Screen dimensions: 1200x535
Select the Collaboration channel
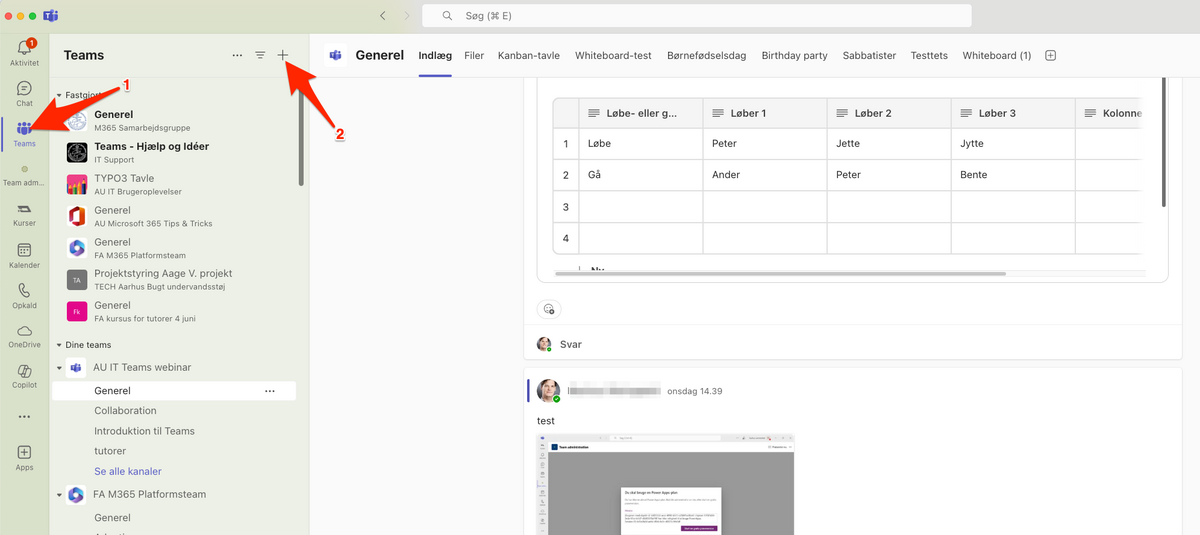pyautogui.click(x=125, y=411)
